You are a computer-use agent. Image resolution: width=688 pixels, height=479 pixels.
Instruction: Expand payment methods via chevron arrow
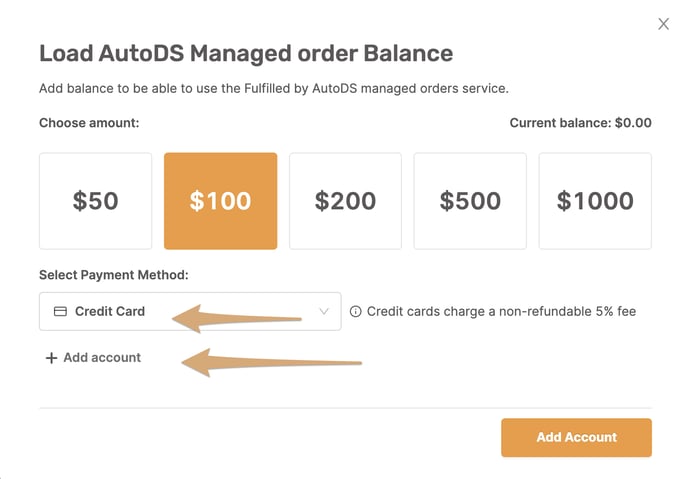point(324,311)
